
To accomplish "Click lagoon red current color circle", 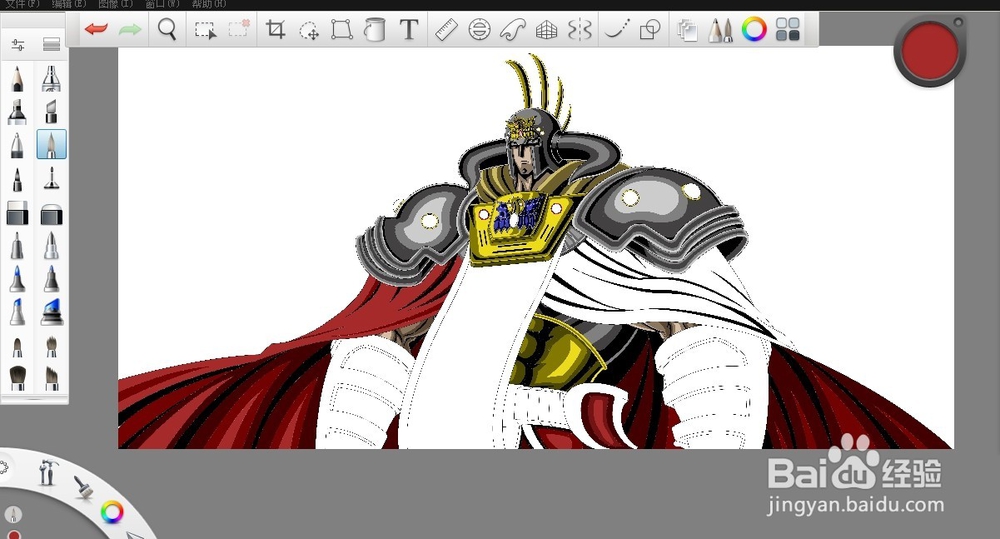I will (13, 535).
